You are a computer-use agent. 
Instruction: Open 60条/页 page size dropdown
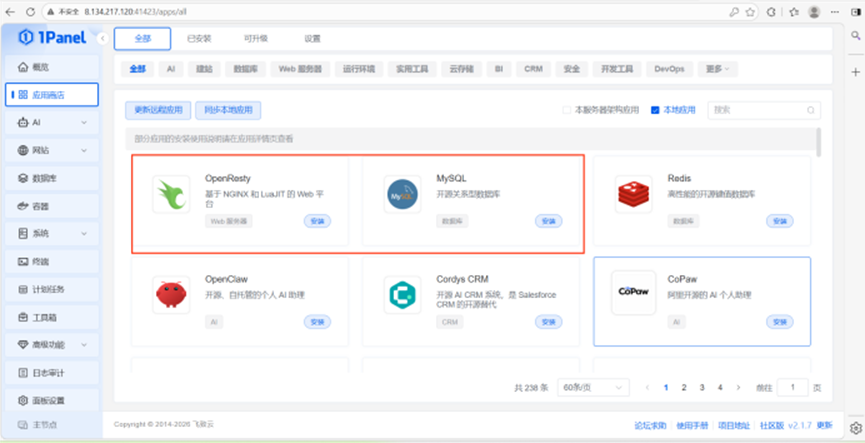coord(593,387)
